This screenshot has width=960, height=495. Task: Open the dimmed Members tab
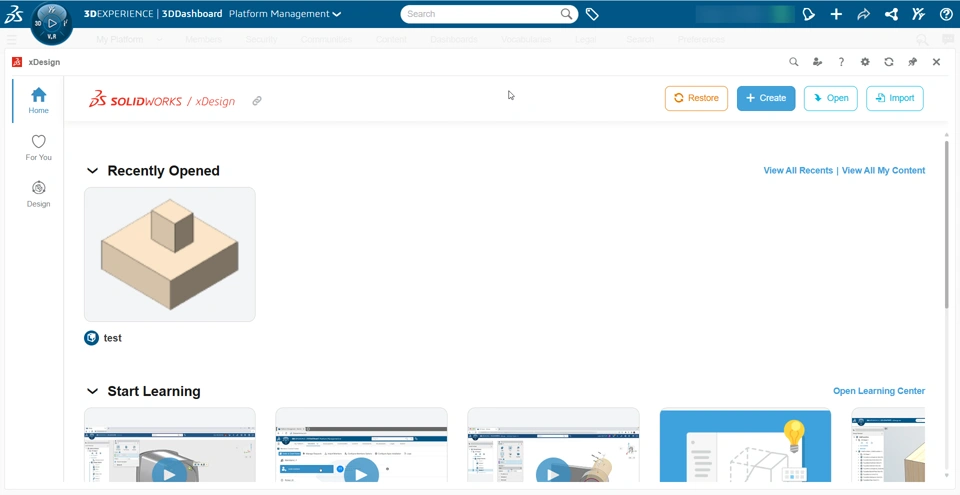(x=203, y=39)
